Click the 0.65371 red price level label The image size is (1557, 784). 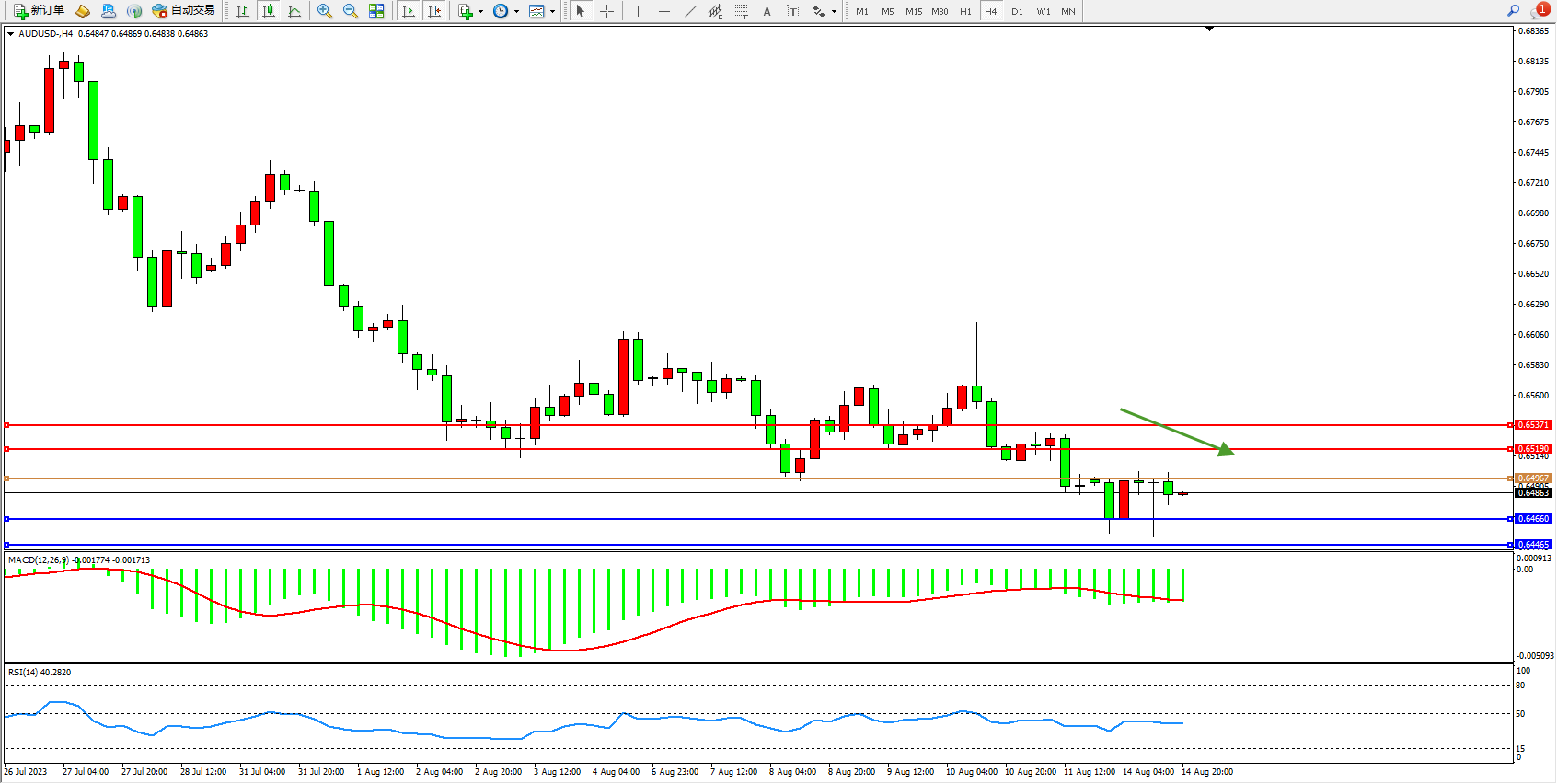1533,425
